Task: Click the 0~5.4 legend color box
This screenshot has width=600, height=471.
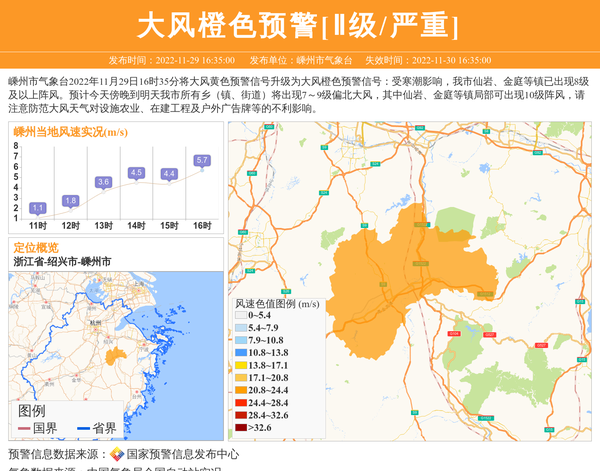Action: click(x=241, y=315)
